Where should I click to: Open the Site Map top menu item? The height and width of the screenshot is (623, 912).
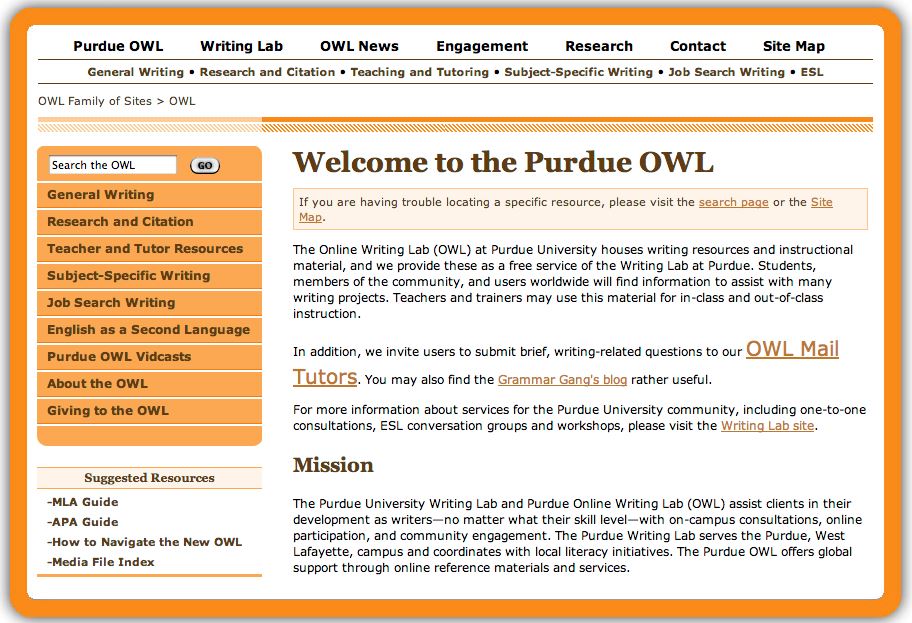coord(793,46)
